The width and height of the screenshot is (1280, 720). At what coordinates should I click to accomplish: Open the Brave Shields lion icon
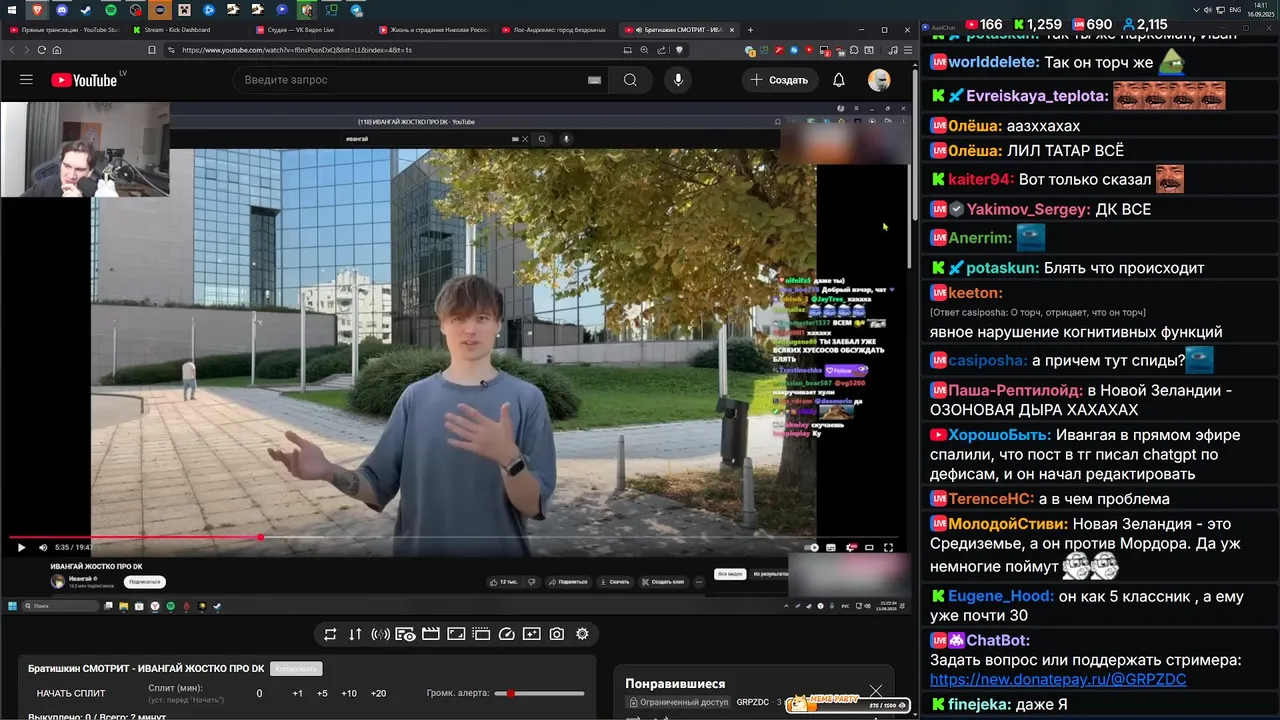[679, 50]
